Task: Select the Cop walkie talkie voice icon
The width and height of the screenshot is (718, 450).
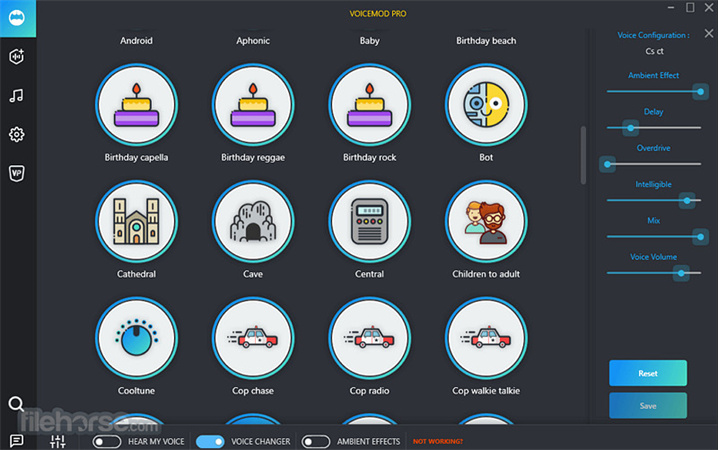Action: pos(486,338)
